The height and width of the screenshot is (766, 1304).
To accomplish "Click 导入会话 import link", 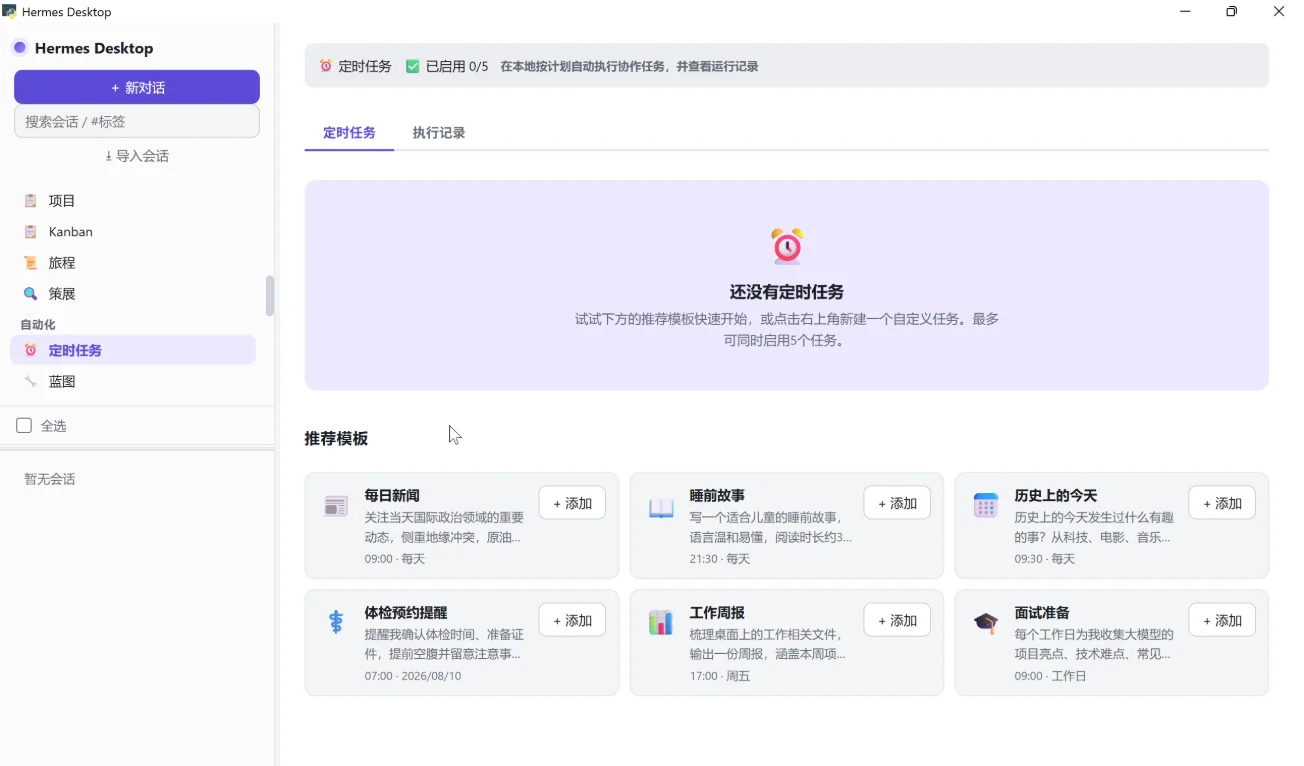I will (x=137, y=156).
